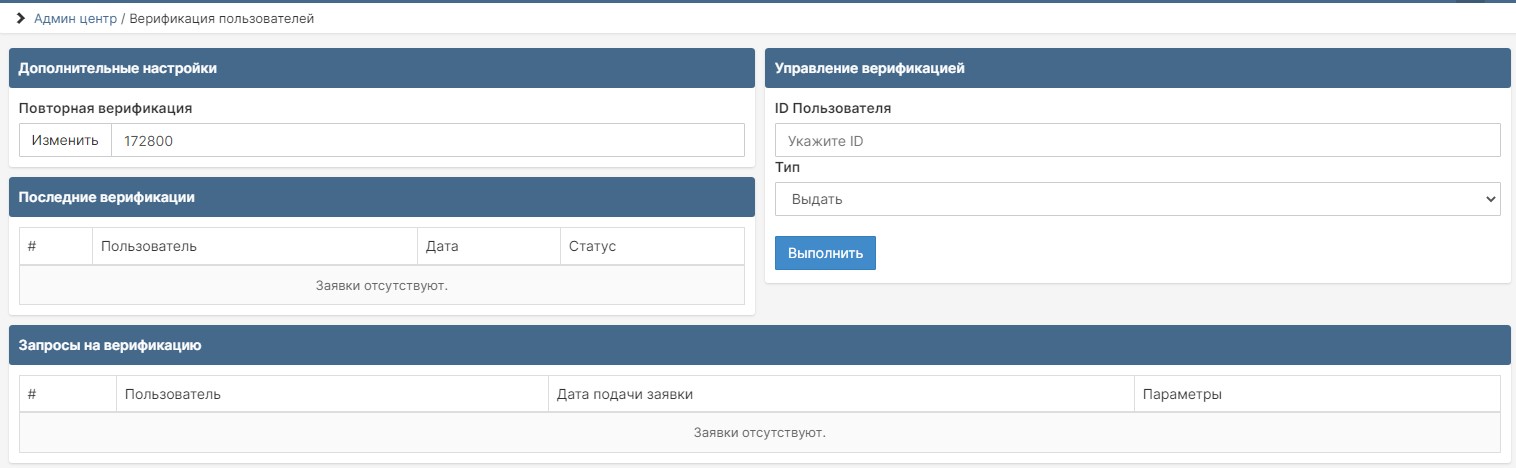Select the Дата column header
The image size is (1516, 468).
pyautogui.click(x=441, y=246)
